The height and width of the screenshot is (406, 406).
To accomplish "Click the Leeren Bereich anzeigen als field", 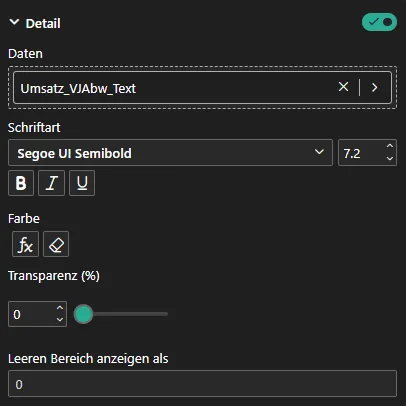I will [x=202, y=383].
